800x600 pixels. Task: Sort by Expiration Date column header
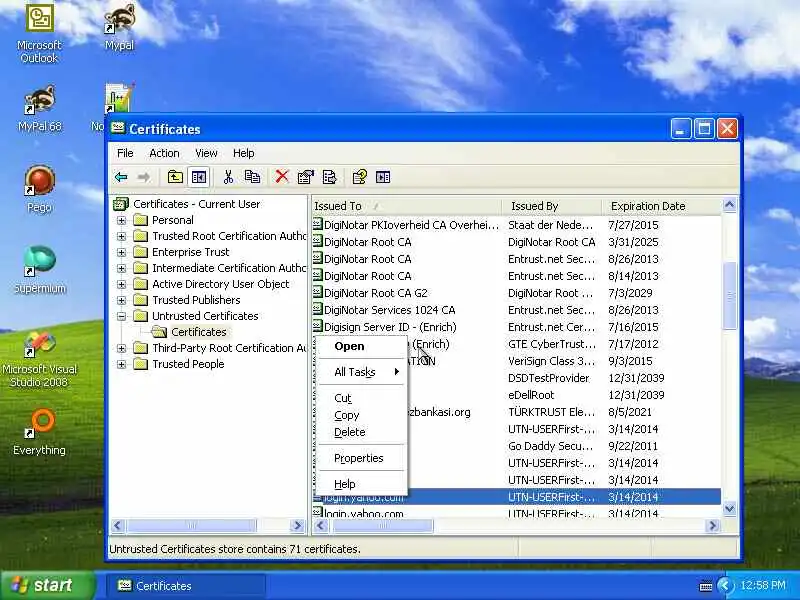(662, 206)
